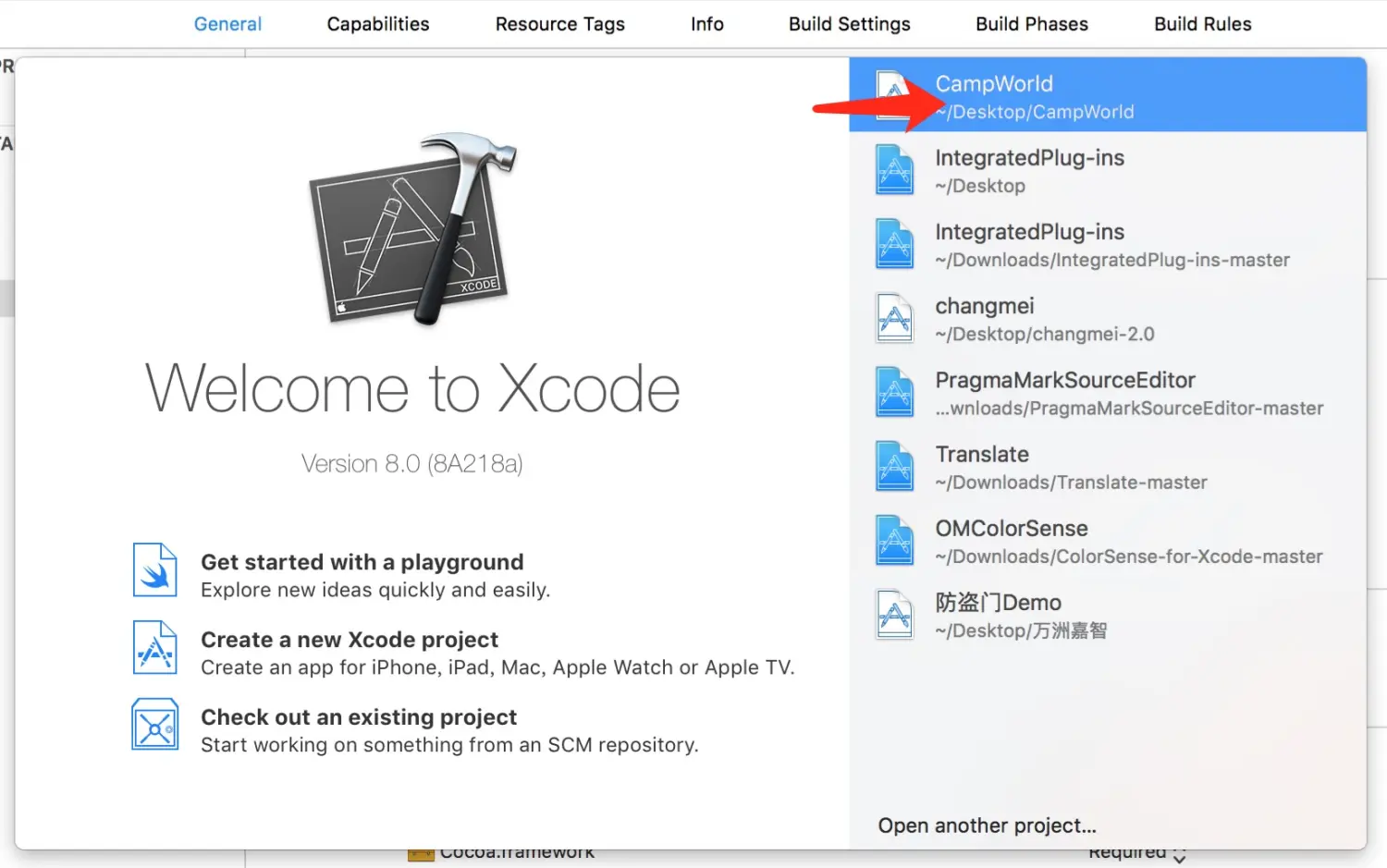
Task: Choose Get started with a playground
Action: tap(362, 562)
